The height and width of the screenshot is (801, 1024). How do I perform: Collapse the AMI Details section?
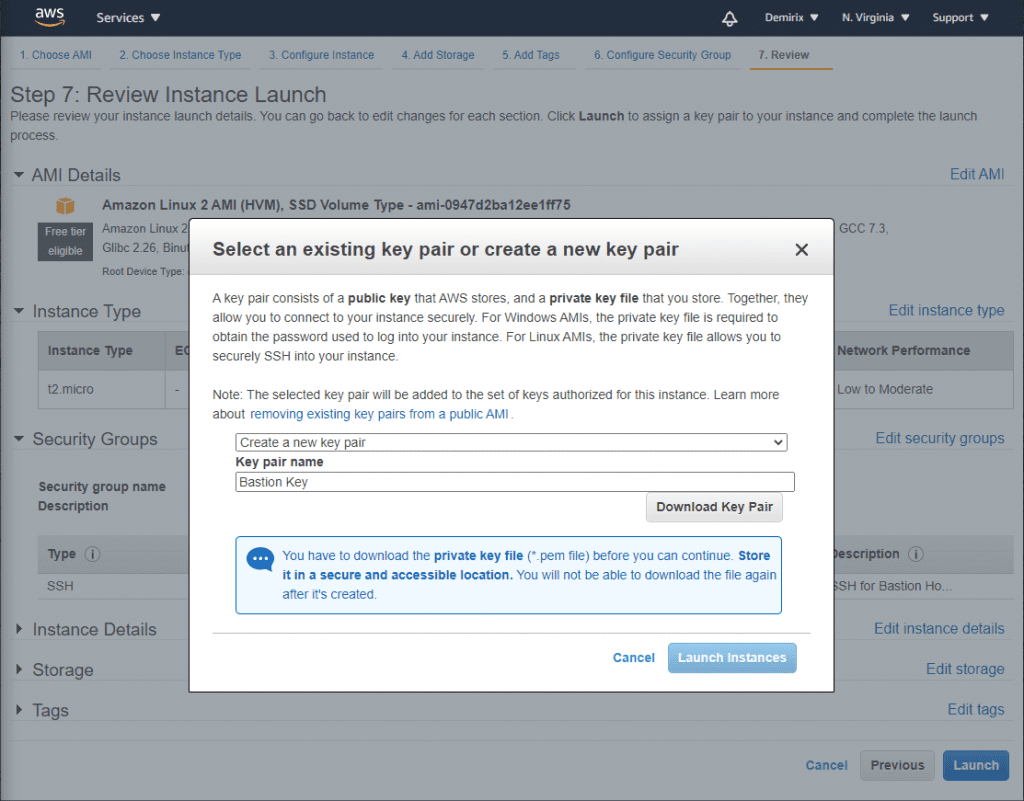pyautogui.click(x=18, y=175)
